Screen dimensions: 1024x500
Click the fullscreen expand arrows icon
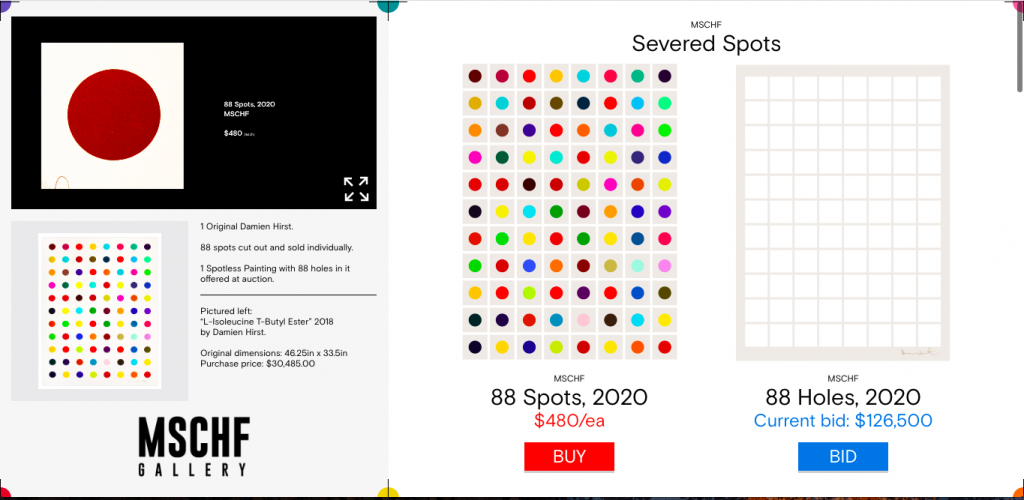(356, 189)
